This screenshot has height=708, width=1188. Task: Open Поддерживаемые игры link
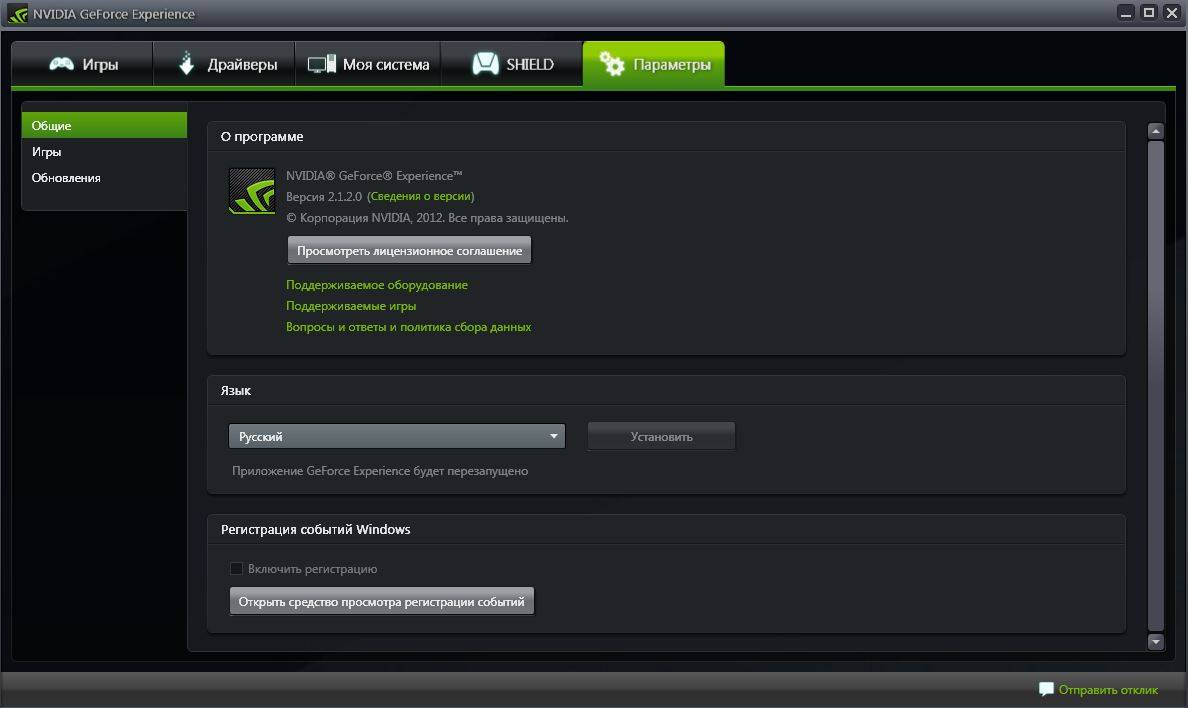coord(351,306)
